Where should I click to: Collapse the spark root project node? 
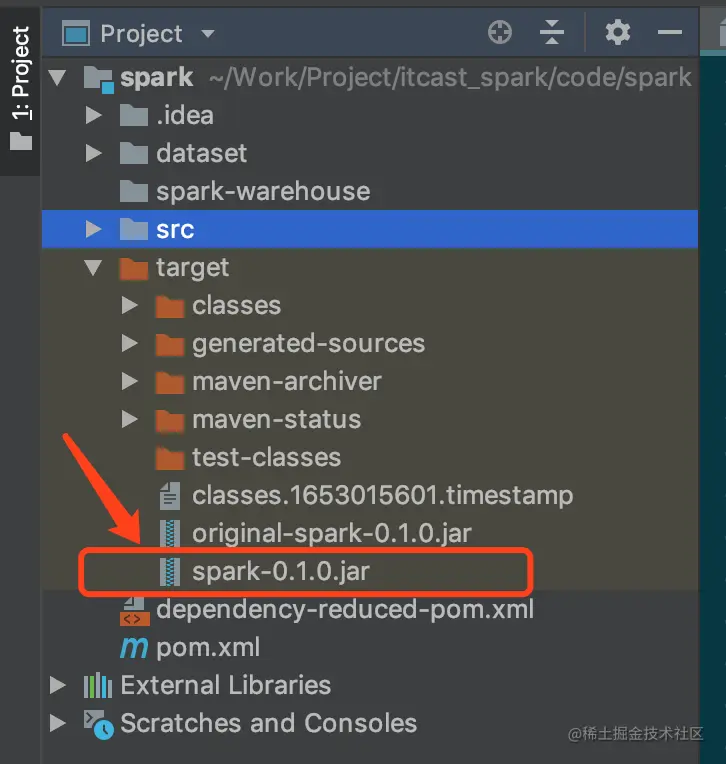(57, 77)
